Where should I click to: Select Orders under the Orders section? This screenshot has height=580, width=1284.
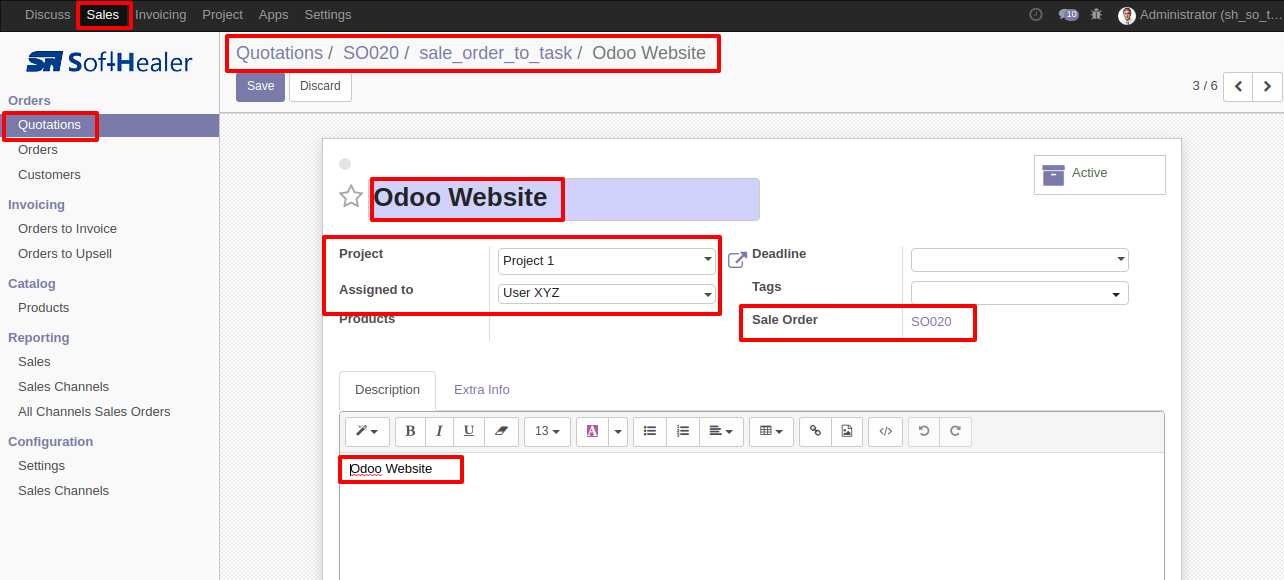click(x=38, y=150)
